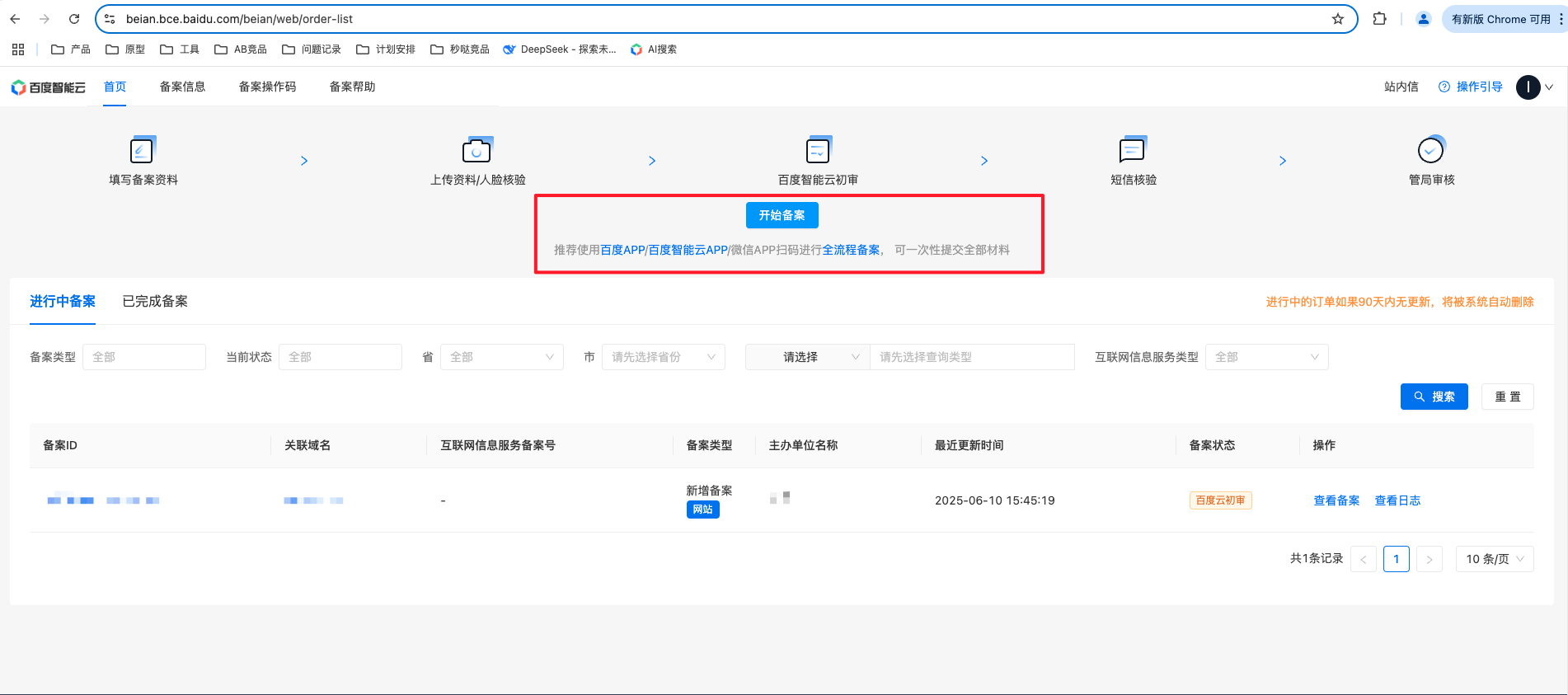This screenshot has width=1568, height=695.
Task: Open Chrome profile avatar icon
Action: tap(1424, 19)
